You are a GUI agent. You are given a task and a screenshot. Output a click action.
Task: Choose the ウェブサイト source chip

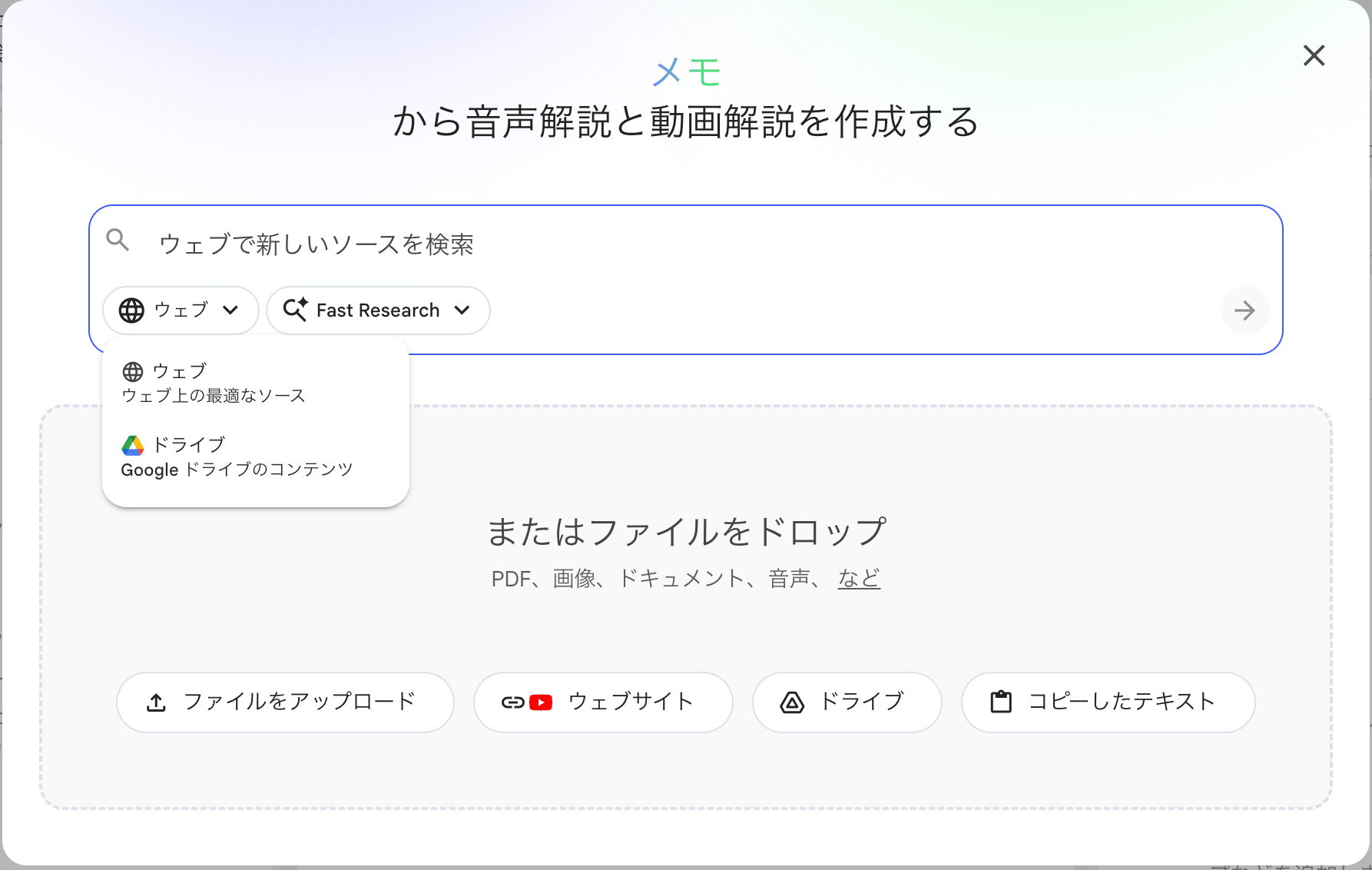pyautogui.click(x=604, y=702)
